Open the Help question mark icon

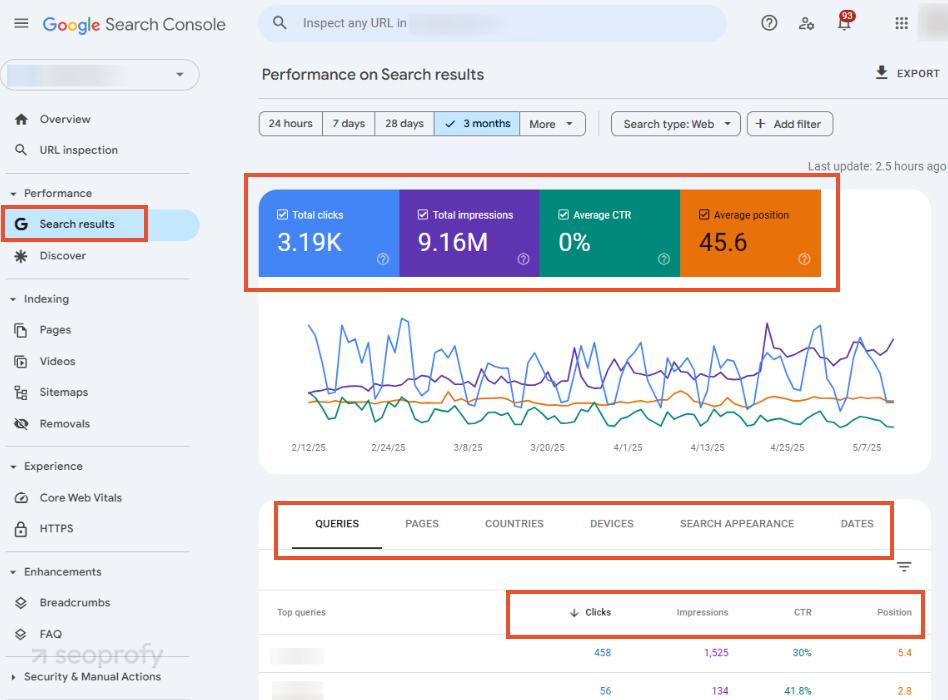pos(769,23)
